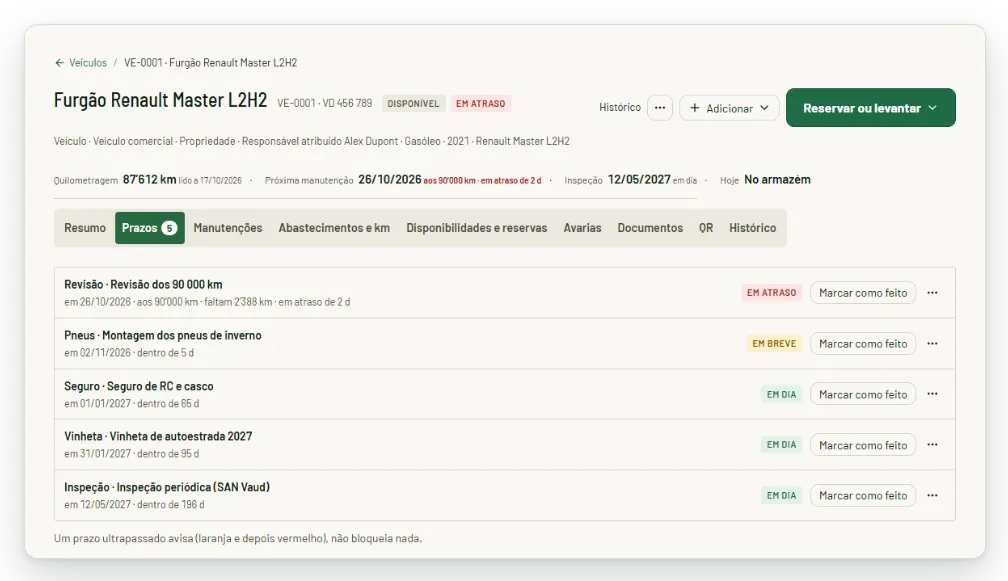Image resolution: width=1008 pixels, height=581 pixels.
Task: Click the 'em 12/05/2027 · dentro de 196 d' detail
Action: (x=134, y=505)
